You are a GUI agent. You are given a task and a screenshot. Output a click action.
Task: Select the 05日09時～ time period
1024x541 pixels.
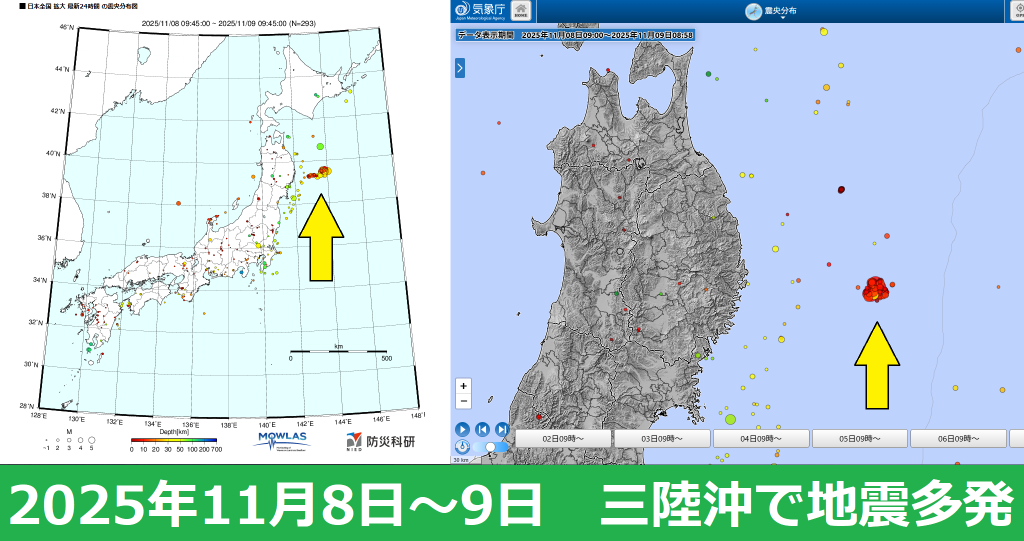tap(859, 439)
